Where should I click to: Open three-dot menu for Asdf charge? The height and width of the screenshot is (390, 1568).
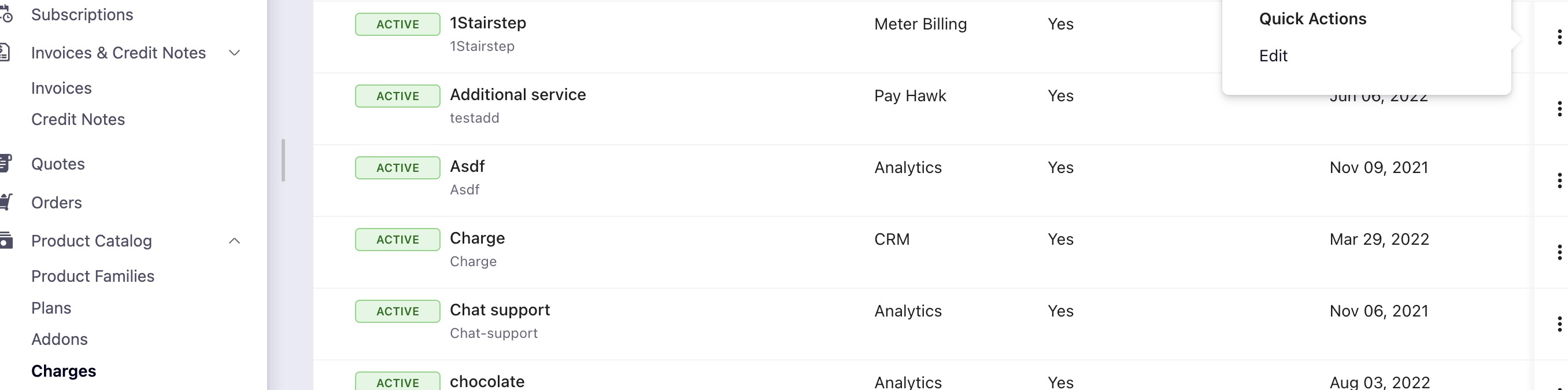[1559, 181]
